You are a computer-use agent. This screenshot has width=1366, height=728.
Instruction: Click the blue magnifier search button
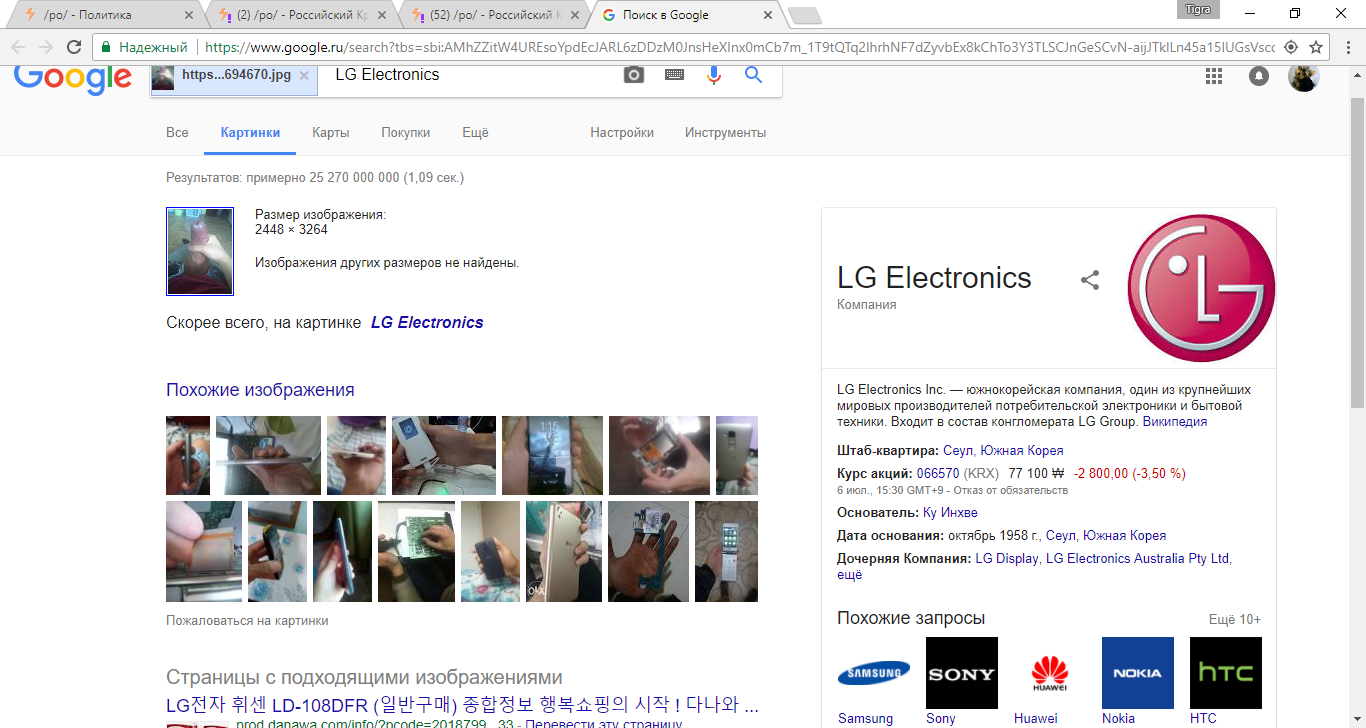(754, 75)
